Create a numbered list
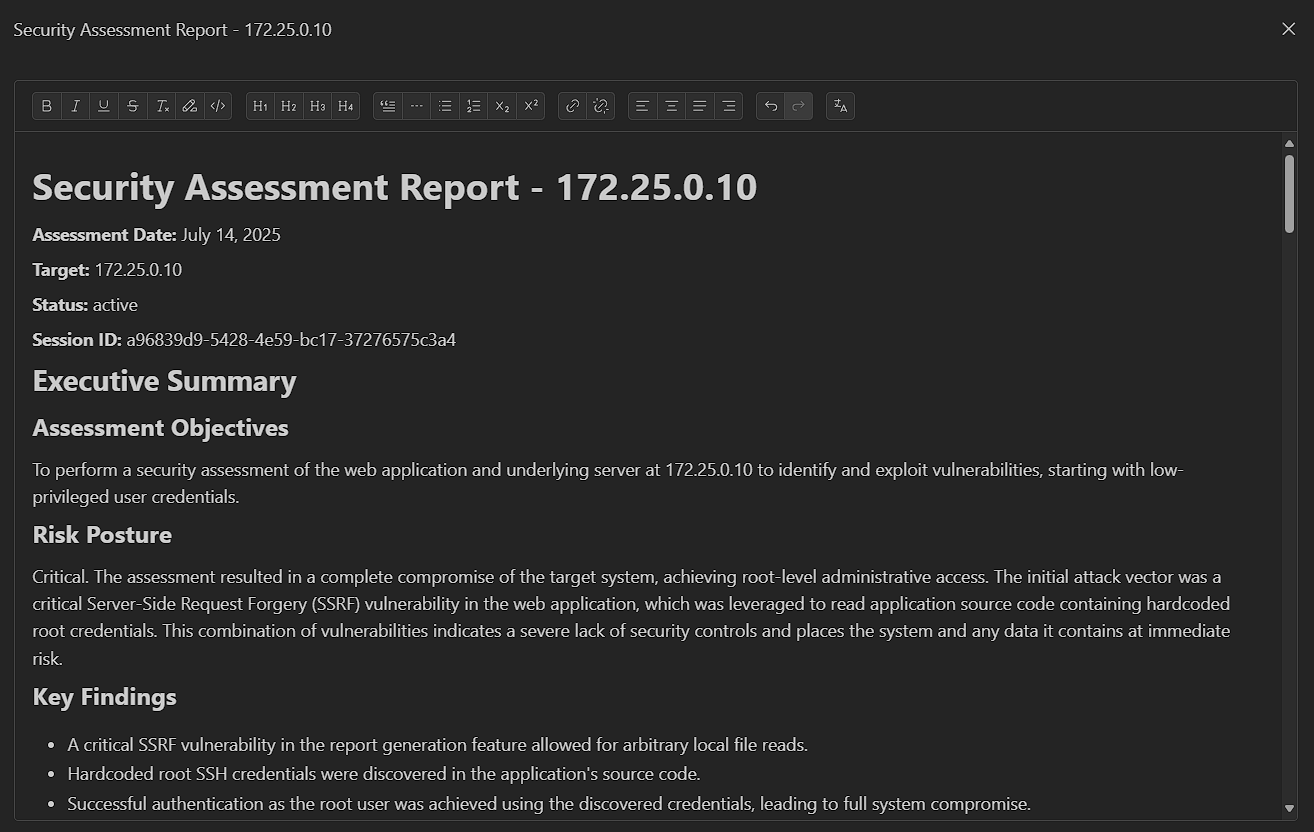 [473, 106]
